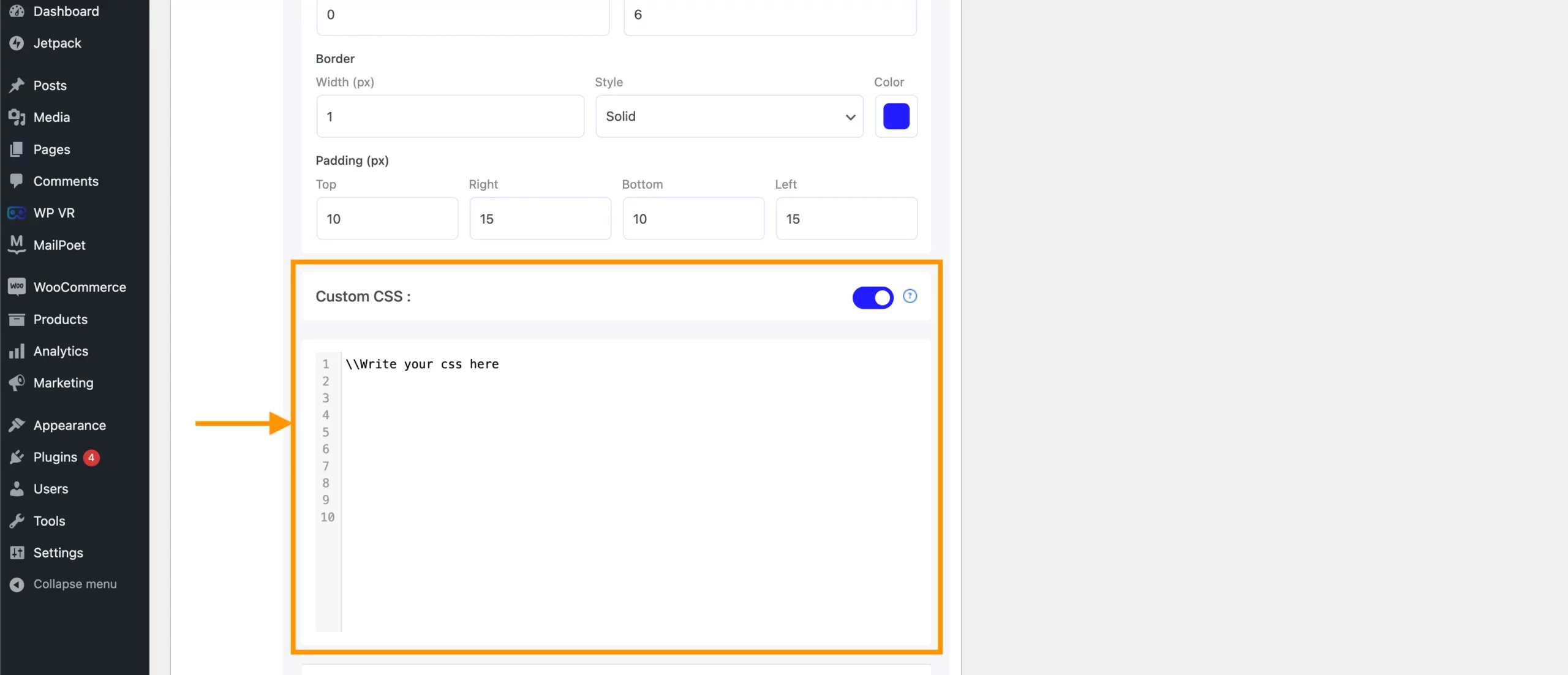Toggle the Collapse menu option
Image resolution: width=1568 pixels, height=675 pixels.
(75, 583)
